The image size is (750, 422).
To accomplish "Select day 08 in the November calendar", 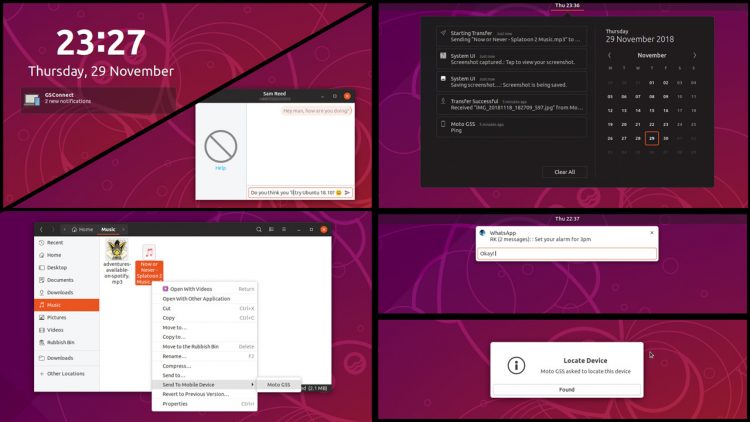I will [651, 97].
